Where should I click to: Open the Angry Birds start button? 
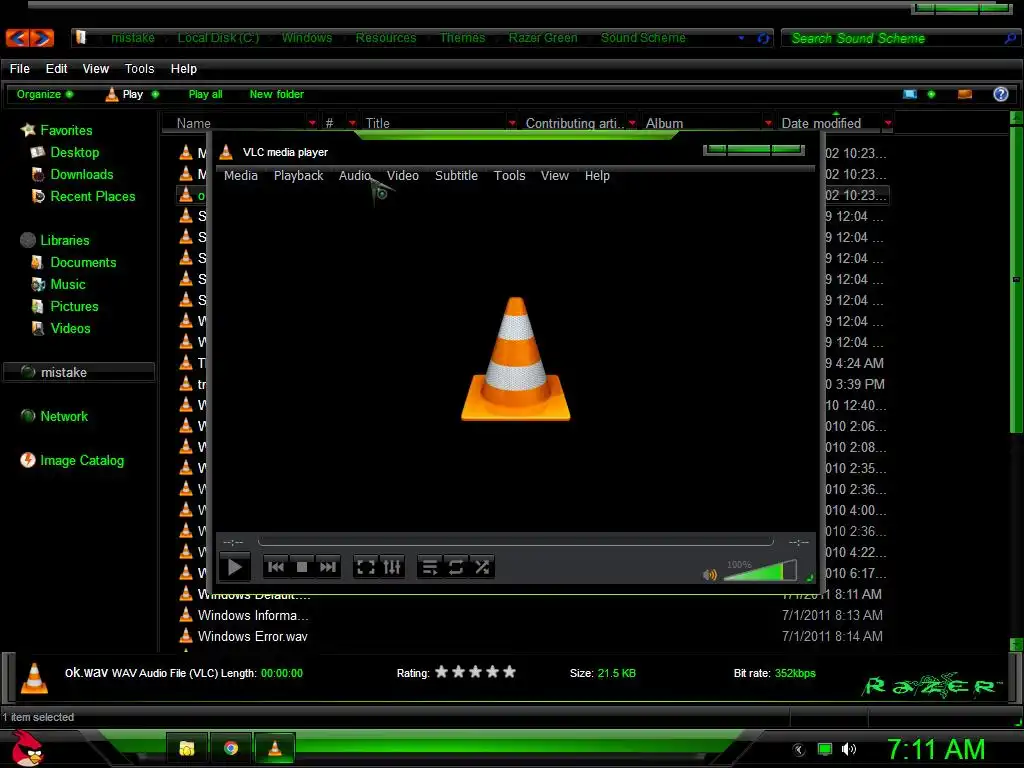[x=27, y=748]
